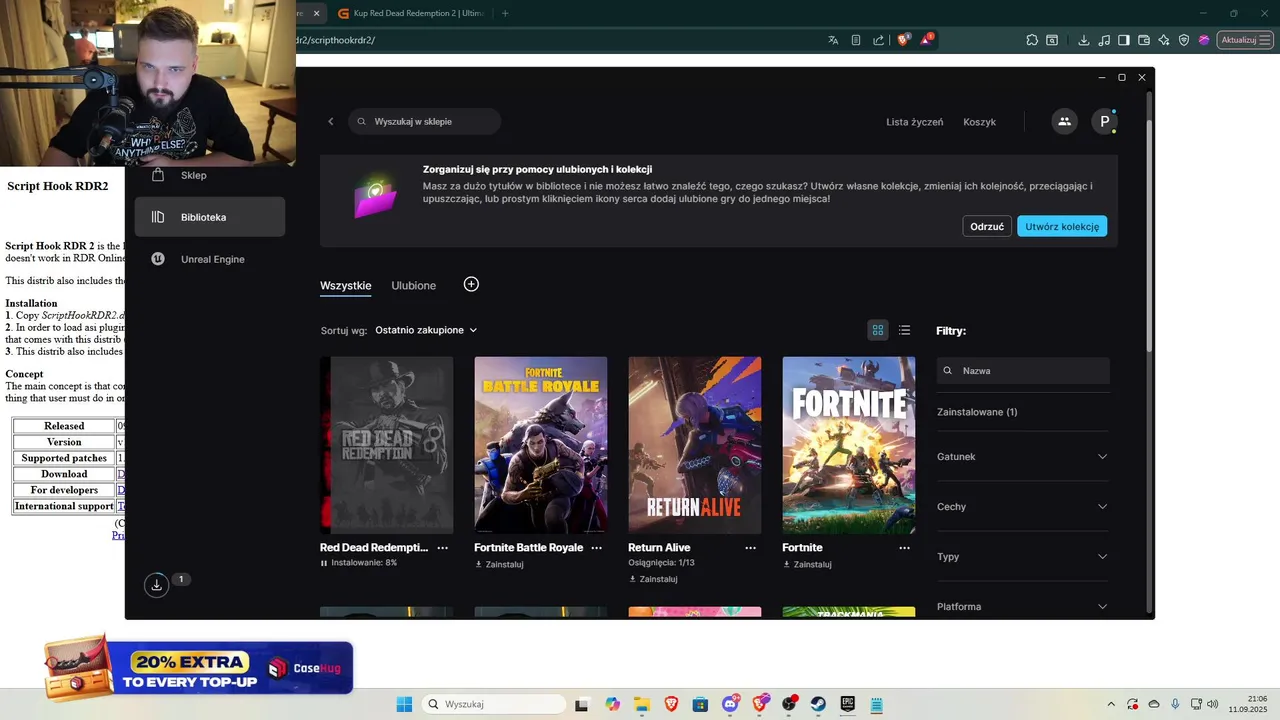
Task: Pause Red Dead Redemption installation
Action: pyautogui.click(x=324, y=563)
